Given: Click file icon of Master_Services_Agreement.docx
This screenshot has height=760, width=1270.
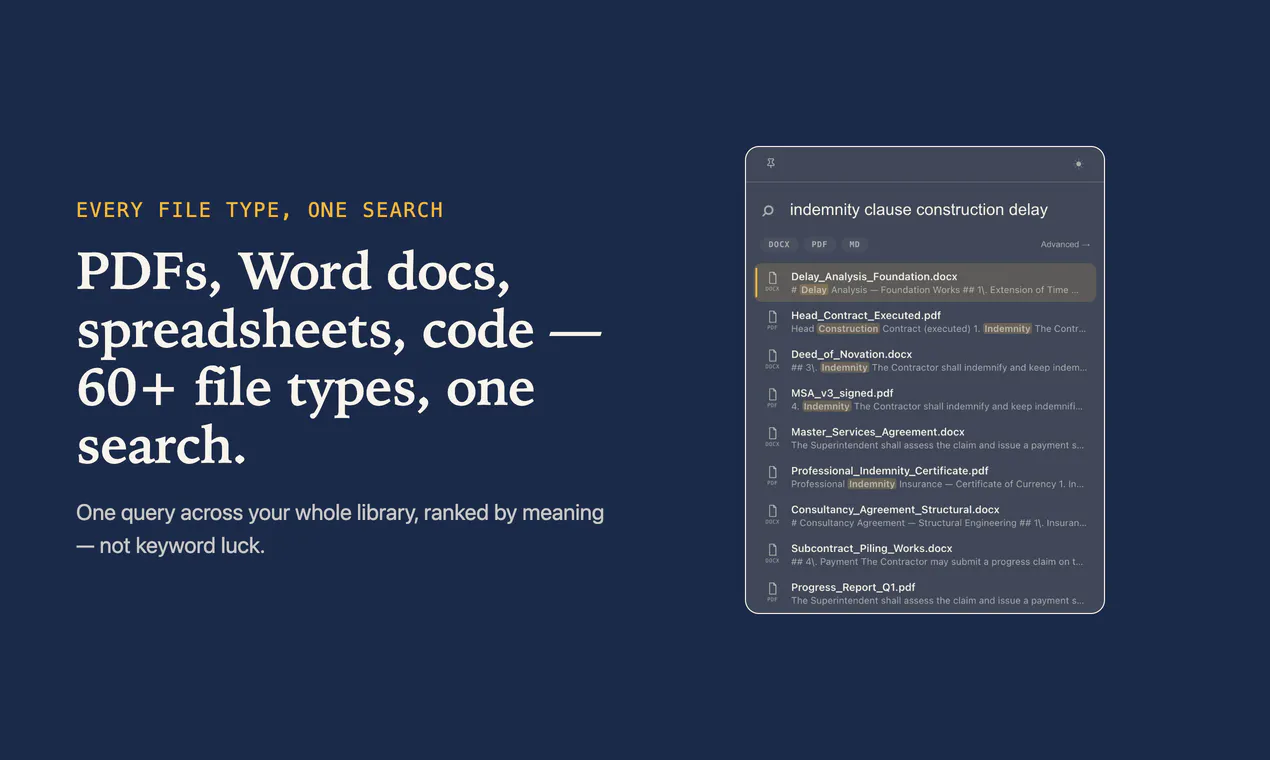Looking at the screenshot, I should [x=772, y=434].
